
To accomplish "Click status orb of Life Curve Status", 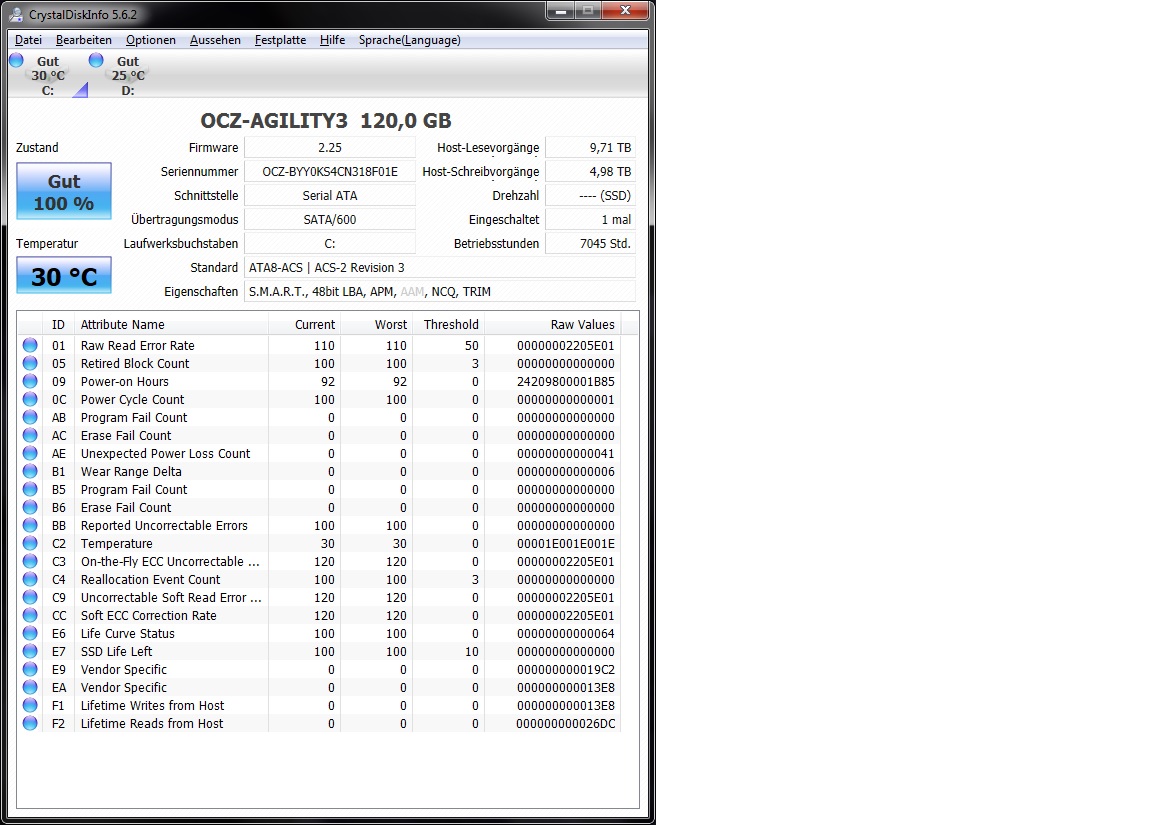I will pos(30,633).
